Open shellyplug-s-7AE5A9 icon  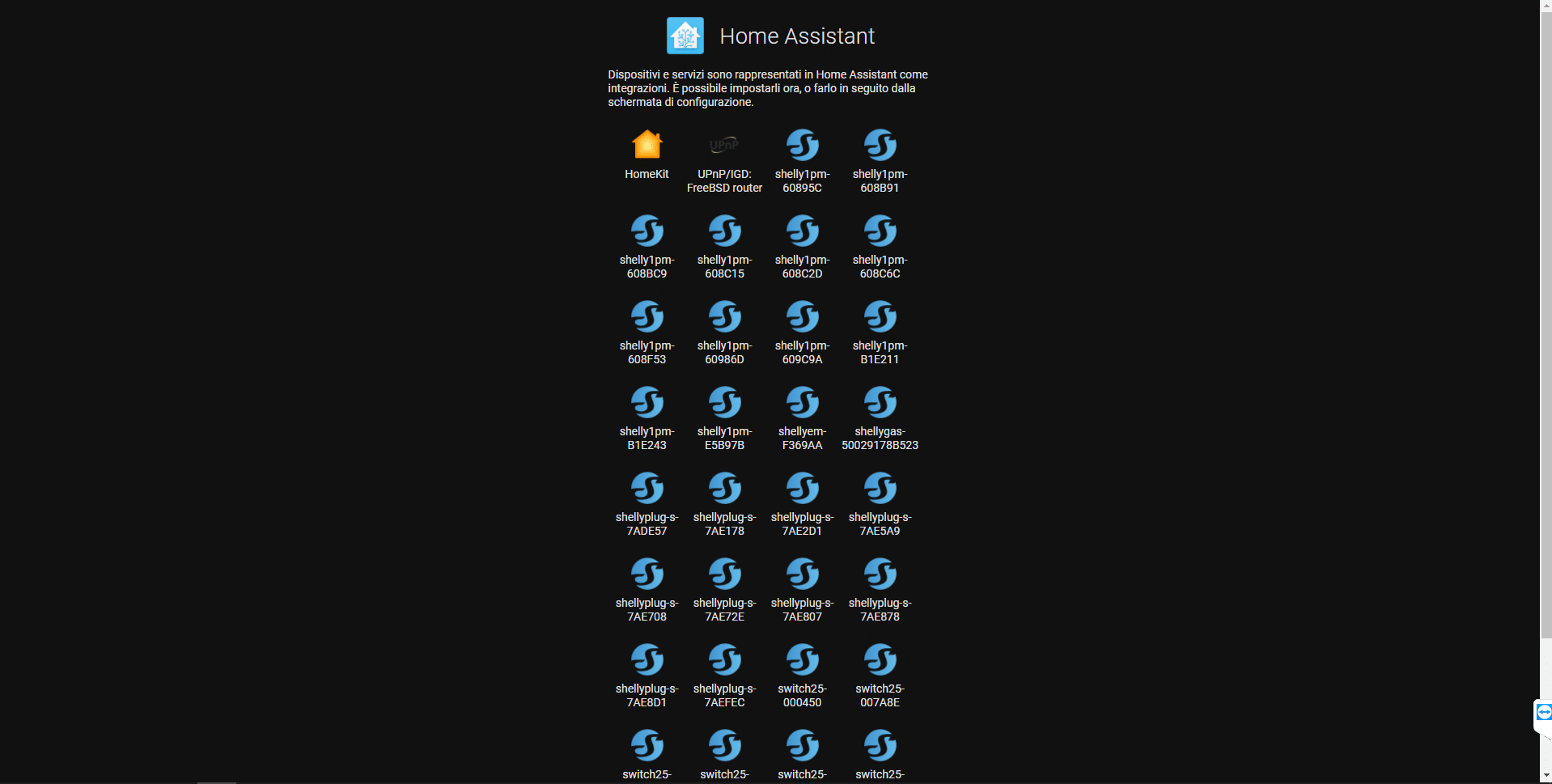(880, 488)
